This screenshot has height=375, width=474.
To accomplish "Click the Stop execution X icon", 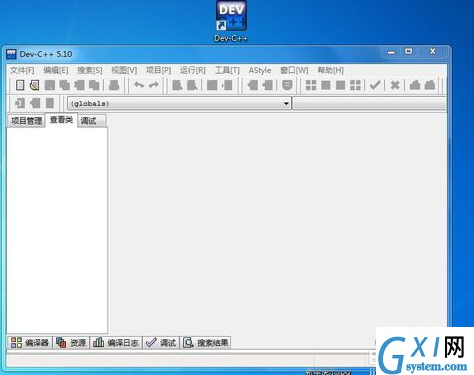I will (x=395, y=85).
